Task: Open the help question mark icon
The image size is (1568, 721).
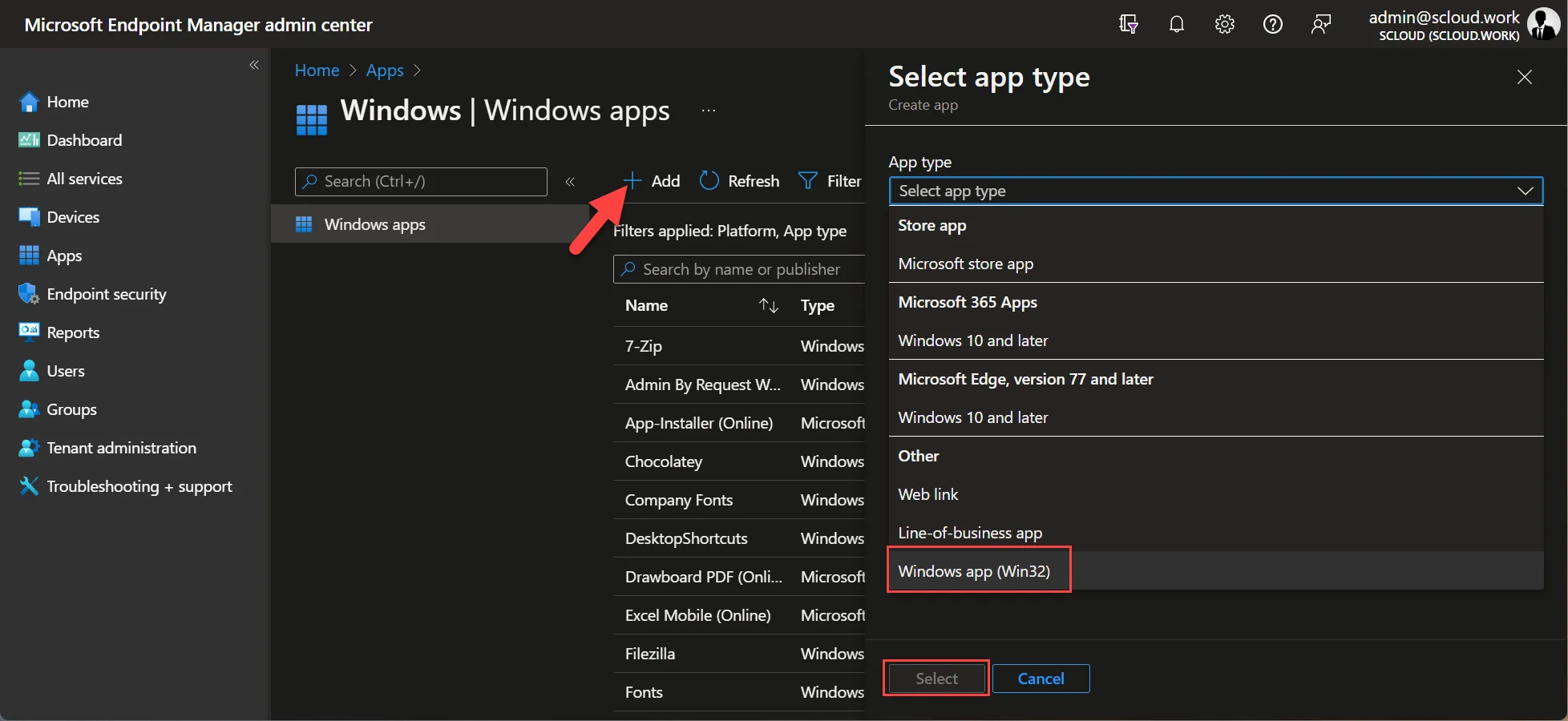Action: click(1273, 24)
